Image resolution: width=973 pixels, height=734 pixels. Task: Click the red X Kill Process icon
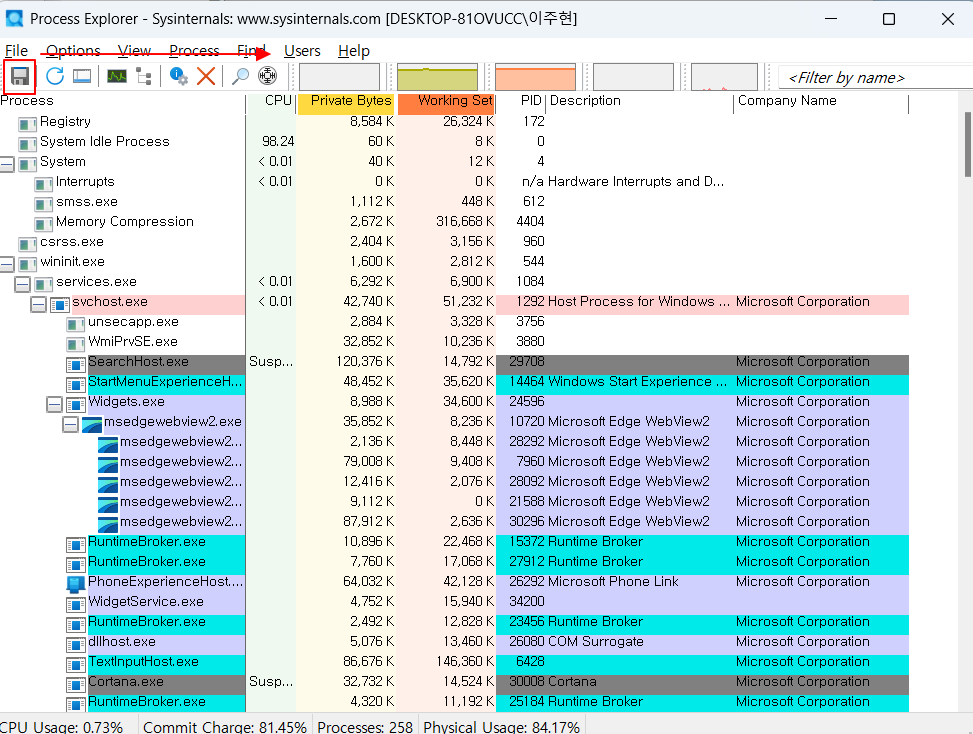click(x=206, y=76)
